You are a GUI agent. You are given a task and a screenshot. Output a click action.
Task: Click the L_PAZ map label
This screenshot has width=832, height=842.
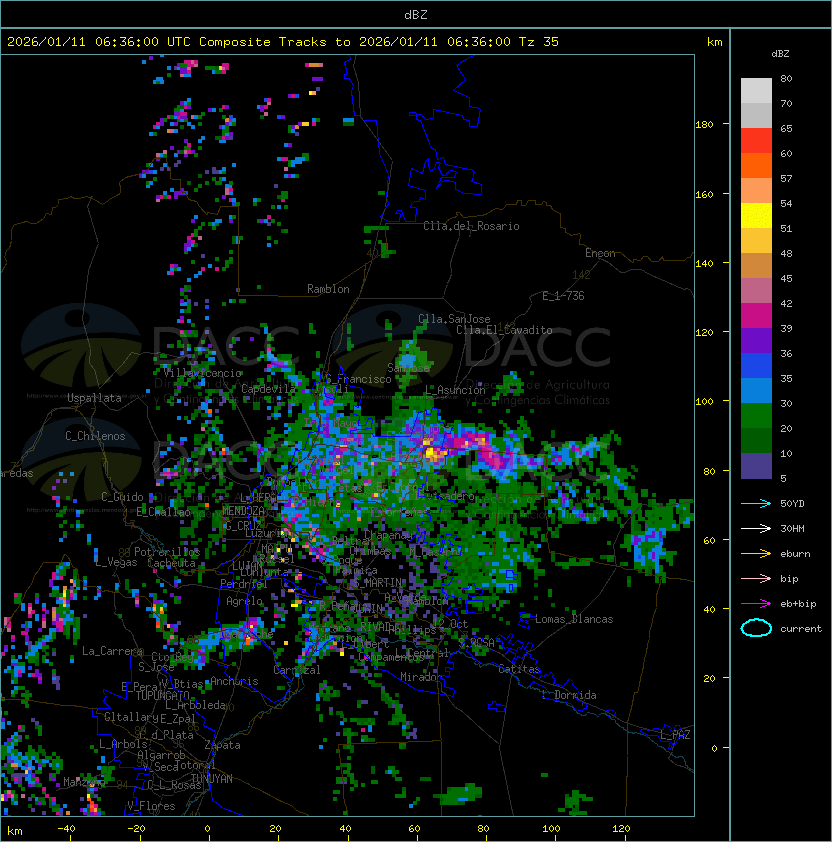[675, 735]
